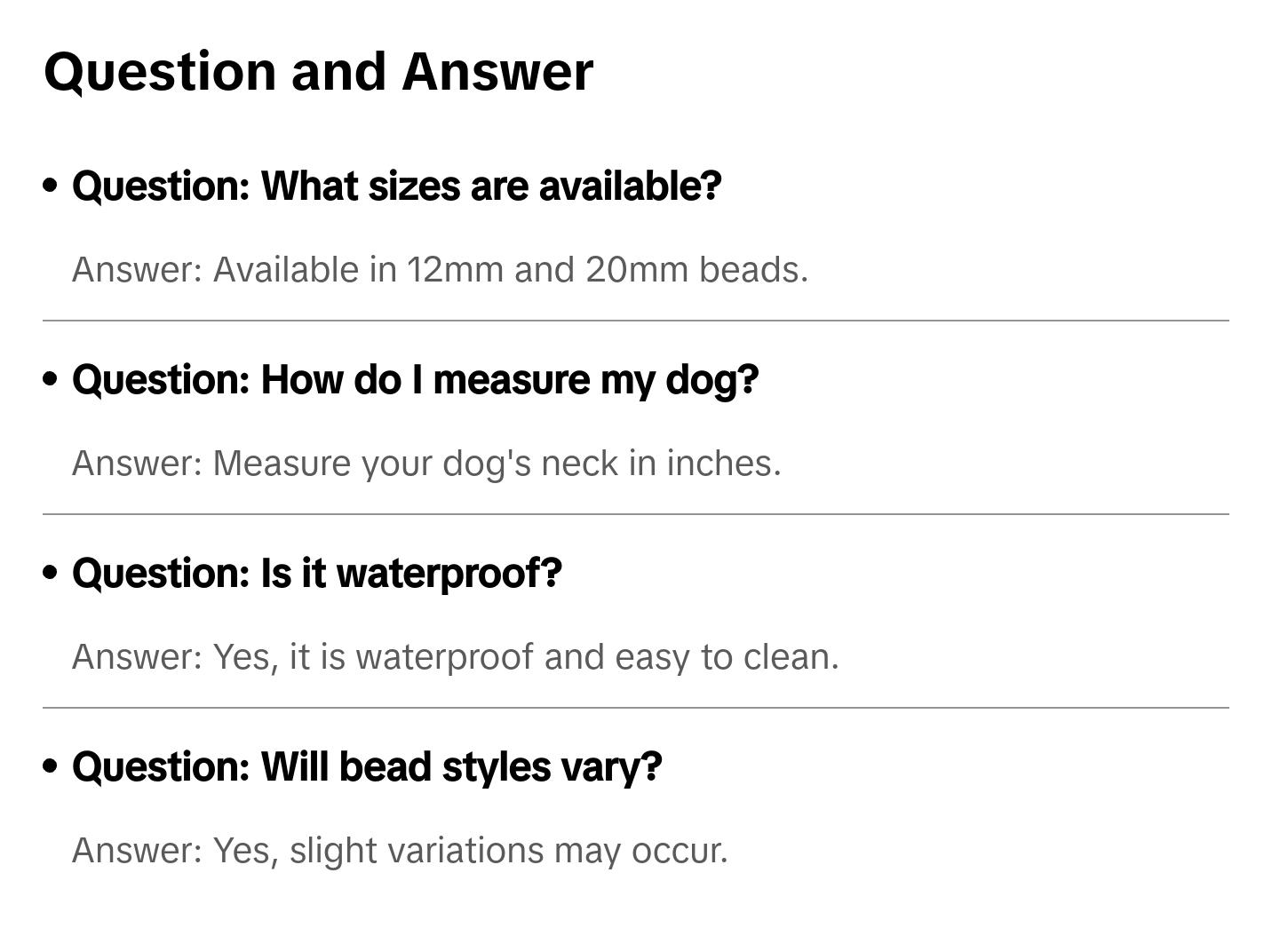Click the divider line below the neck measurement answer
The width and height of the screenshot is (1272, 952).
636,514
